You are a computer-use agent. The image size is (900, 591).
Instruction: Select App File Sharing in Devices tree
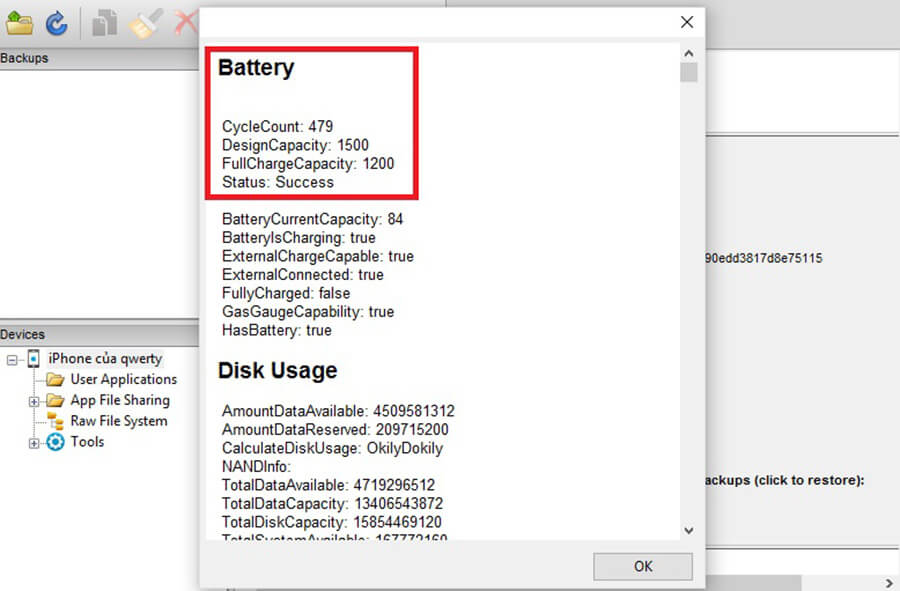[119, 400]
